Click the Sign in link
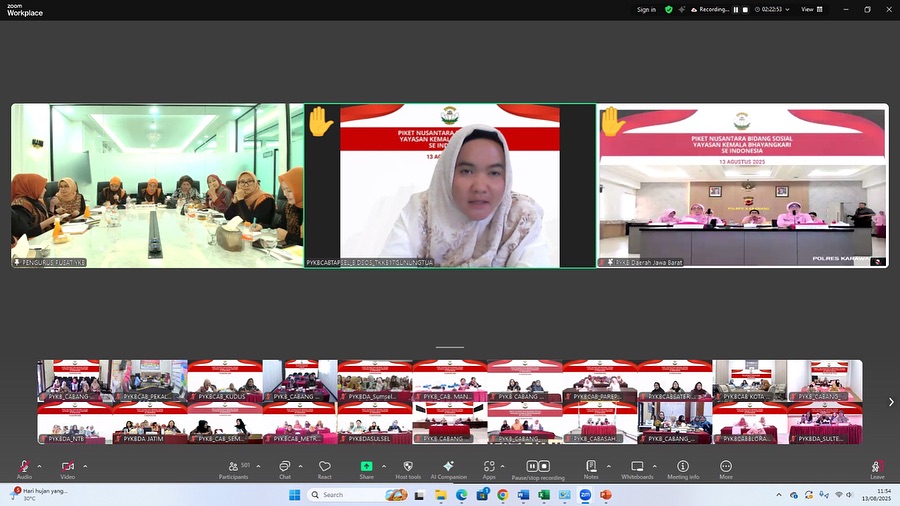Screen dimensions: 900x506 pos(646,9)
